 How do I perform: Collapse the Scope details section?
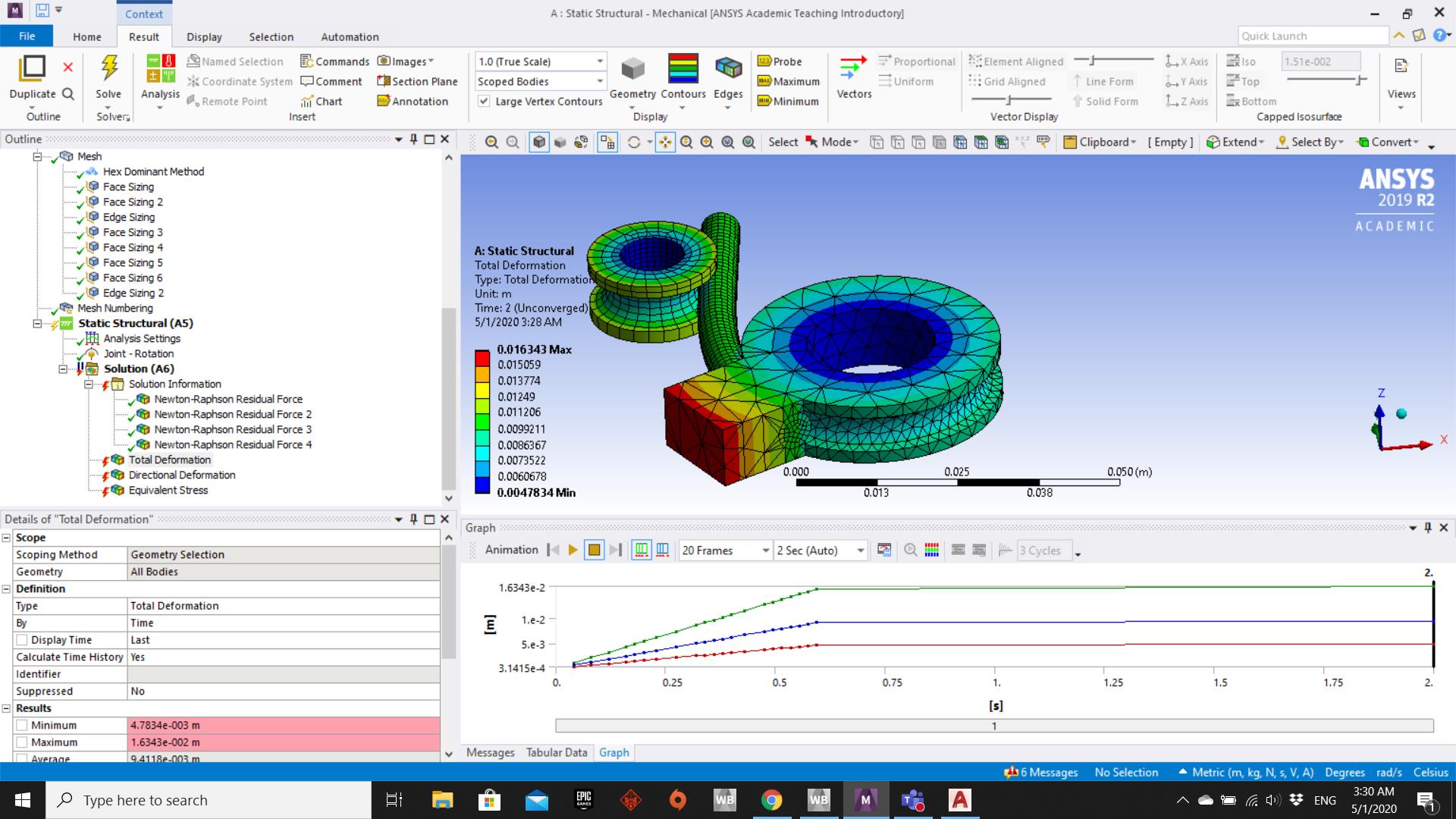click(x=6, y=538)
